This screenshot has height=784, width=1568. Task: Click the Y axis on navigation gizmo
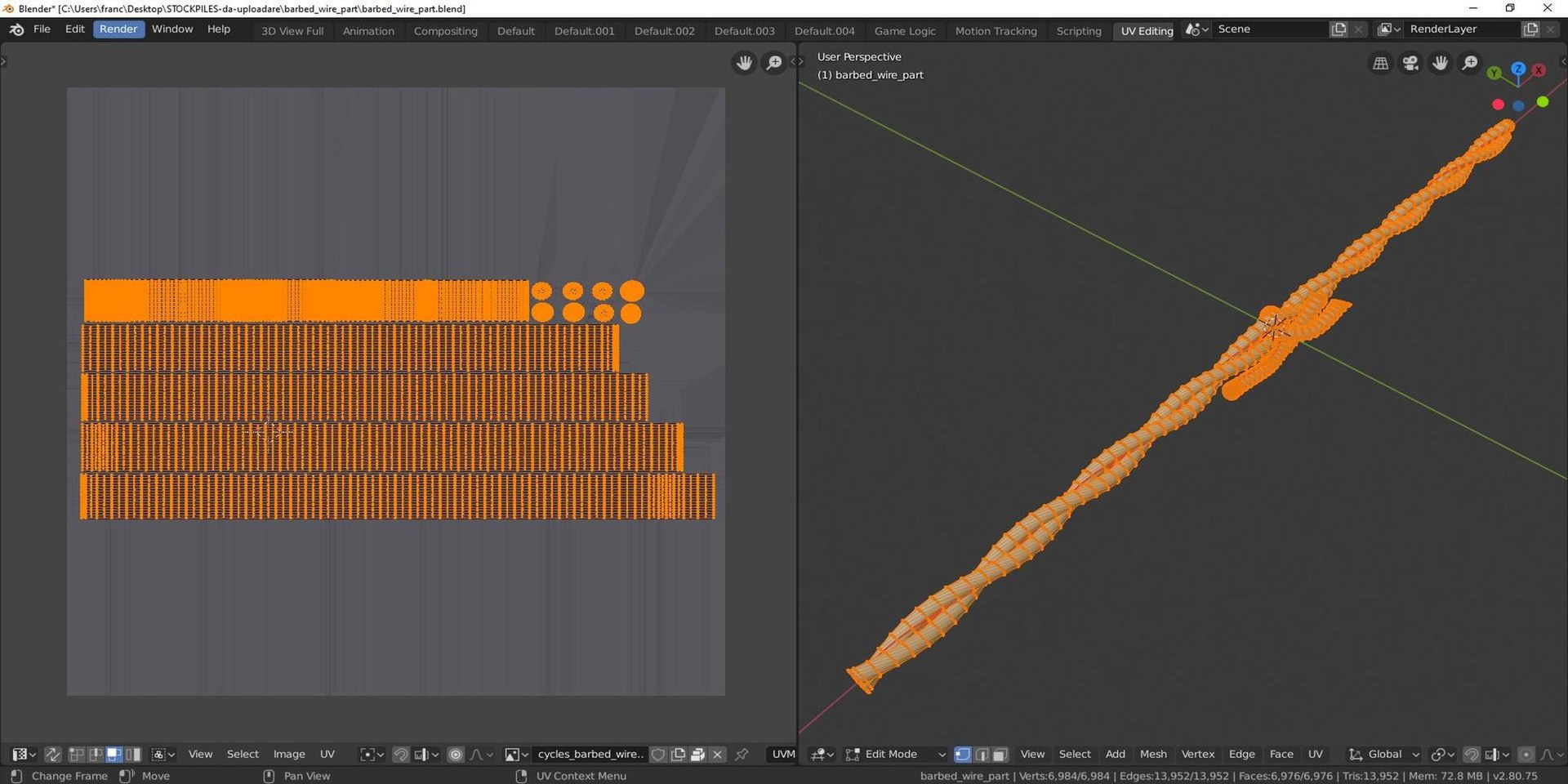coord(1494,73)
